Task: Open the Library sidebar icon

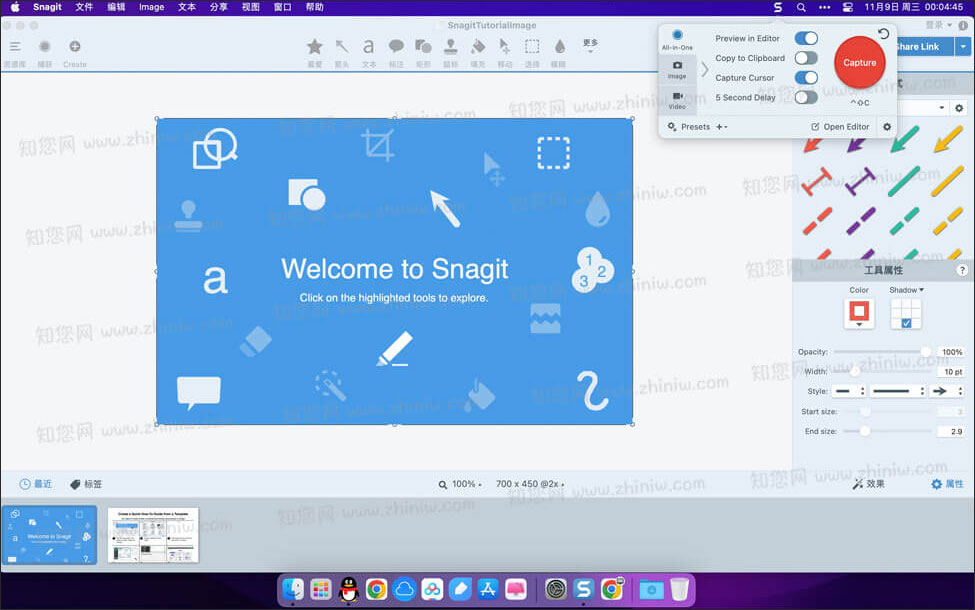Action: [x=15, y=47]
